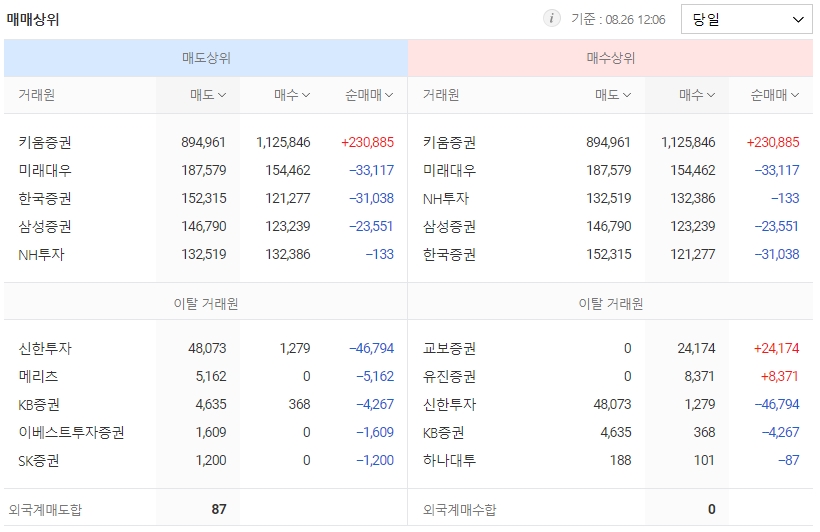Click 신한투자 in right 이탈 거래원 list

(x=449, y=404)
